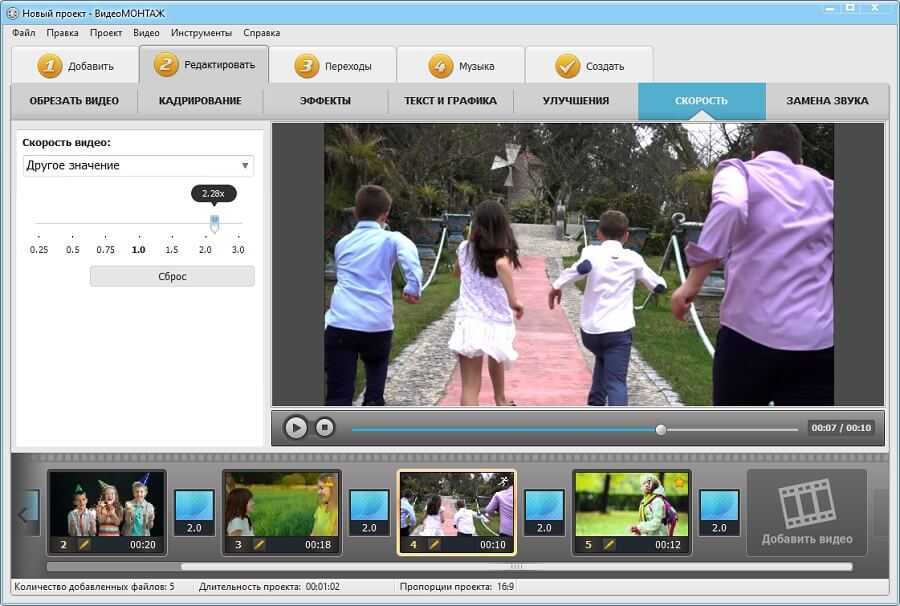Open the Файл menu
This screenshot has width=900, height=606.
pos(24,33)
